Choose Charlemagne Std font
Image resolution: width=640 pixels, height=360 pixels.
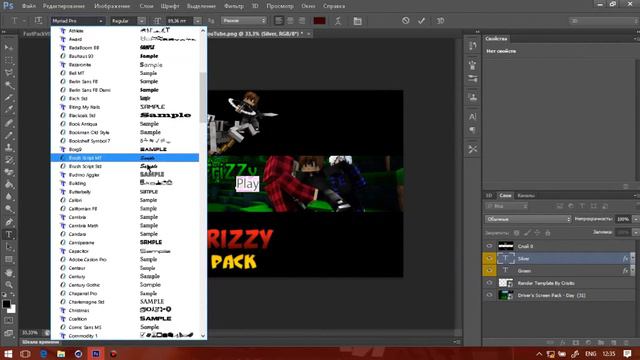(x=125, y=302)
